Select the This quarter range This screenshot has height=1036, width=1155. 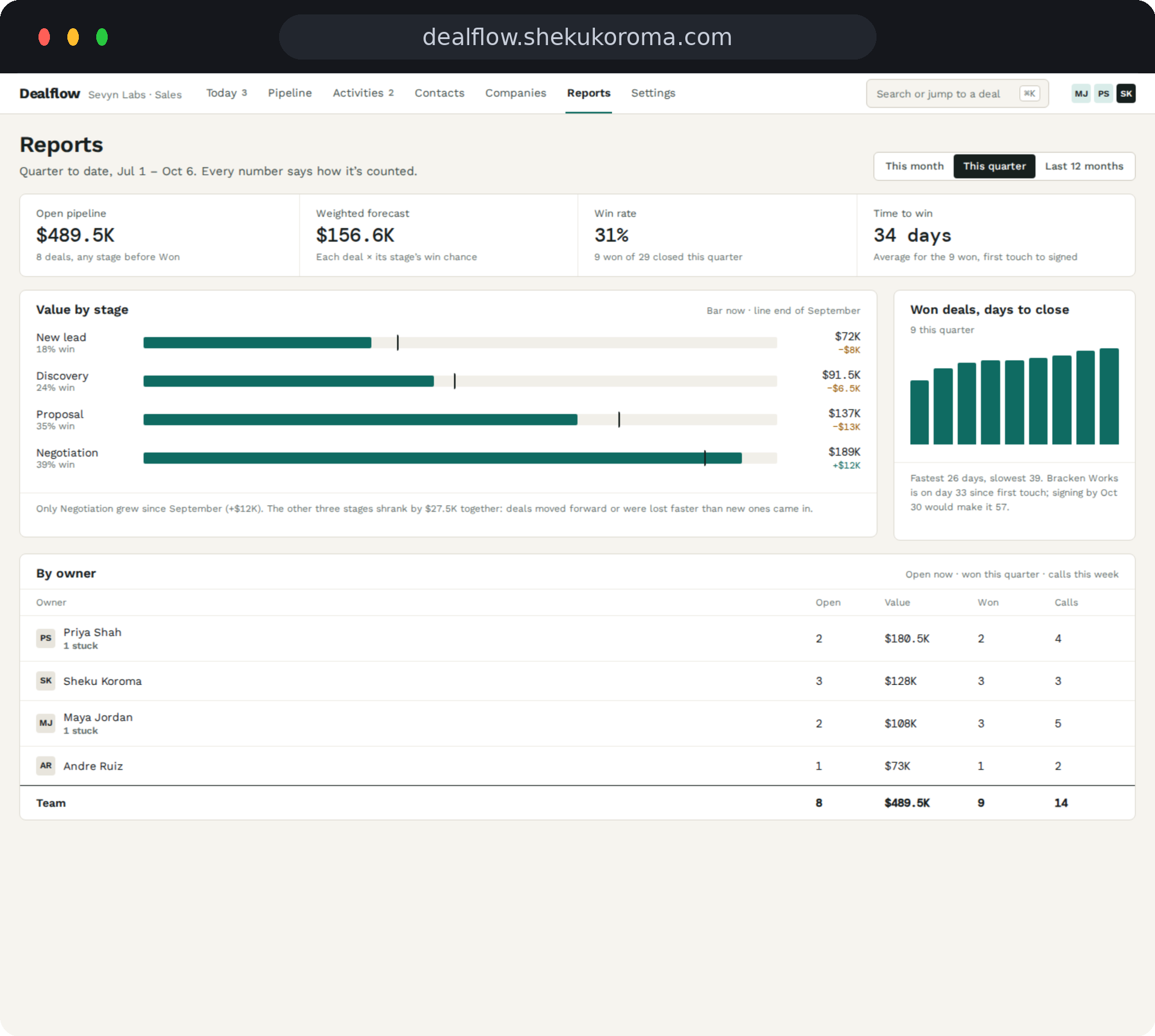pyautogui.click(x=994, y=166)
